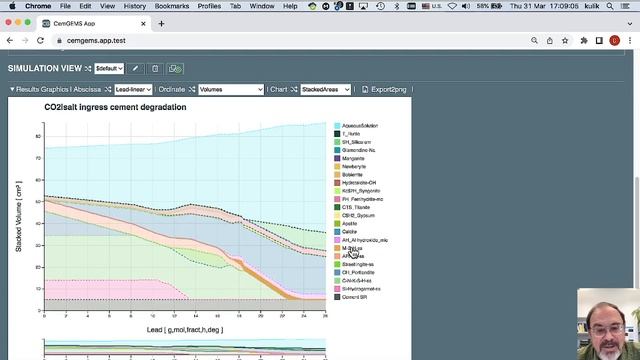Screen dimensions: 640x360
Task: Open the StackedAreas chart type dropdown
Action: click(325, 89)
